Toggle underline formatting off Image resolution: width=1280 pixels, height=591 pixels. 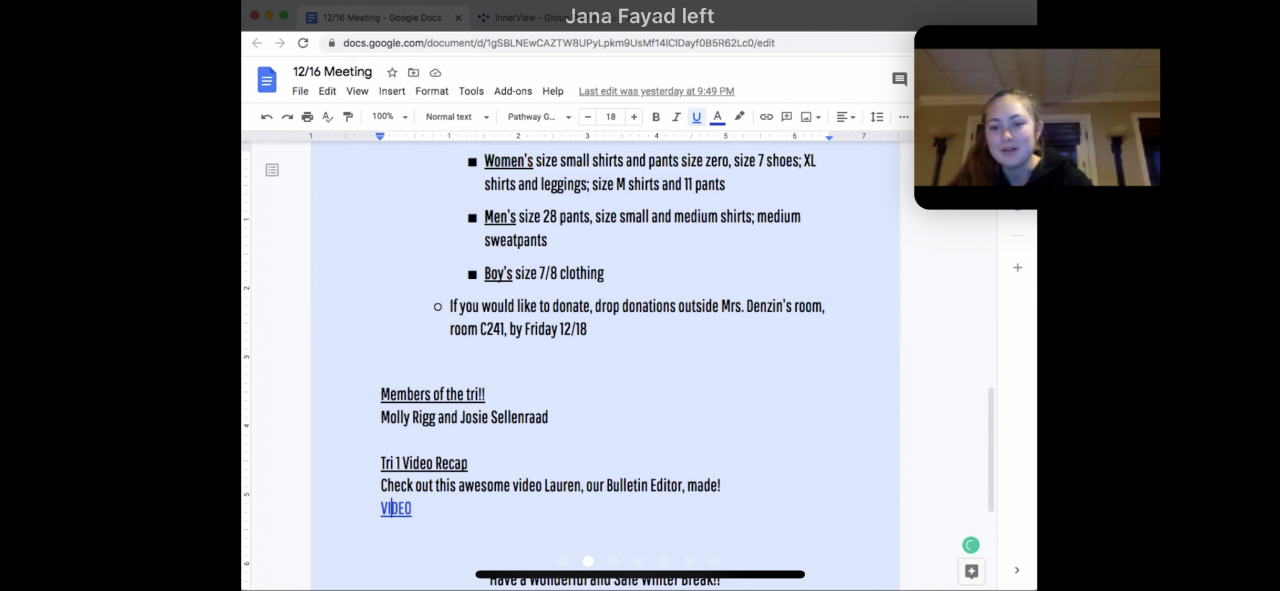coord(697,117)
